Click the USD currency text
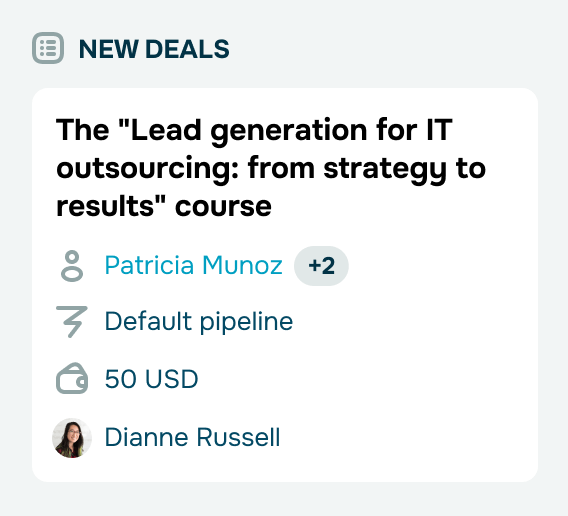Image resolution: width=568 pixels, height=516 pixels. [172, 379]
